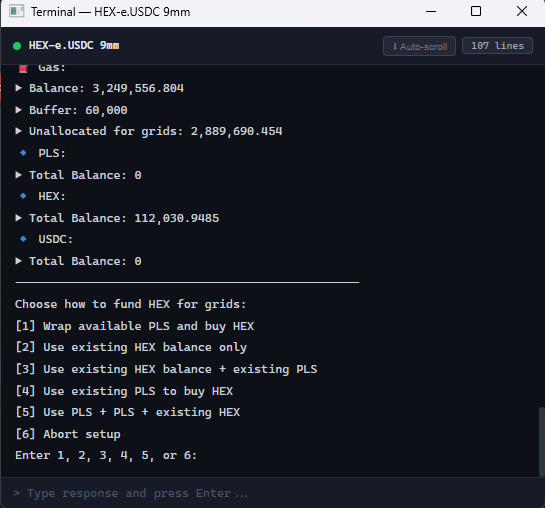This screenshot has height=508, width=545.
Task: Click the response input field at bottom
Action: [272, 493]
